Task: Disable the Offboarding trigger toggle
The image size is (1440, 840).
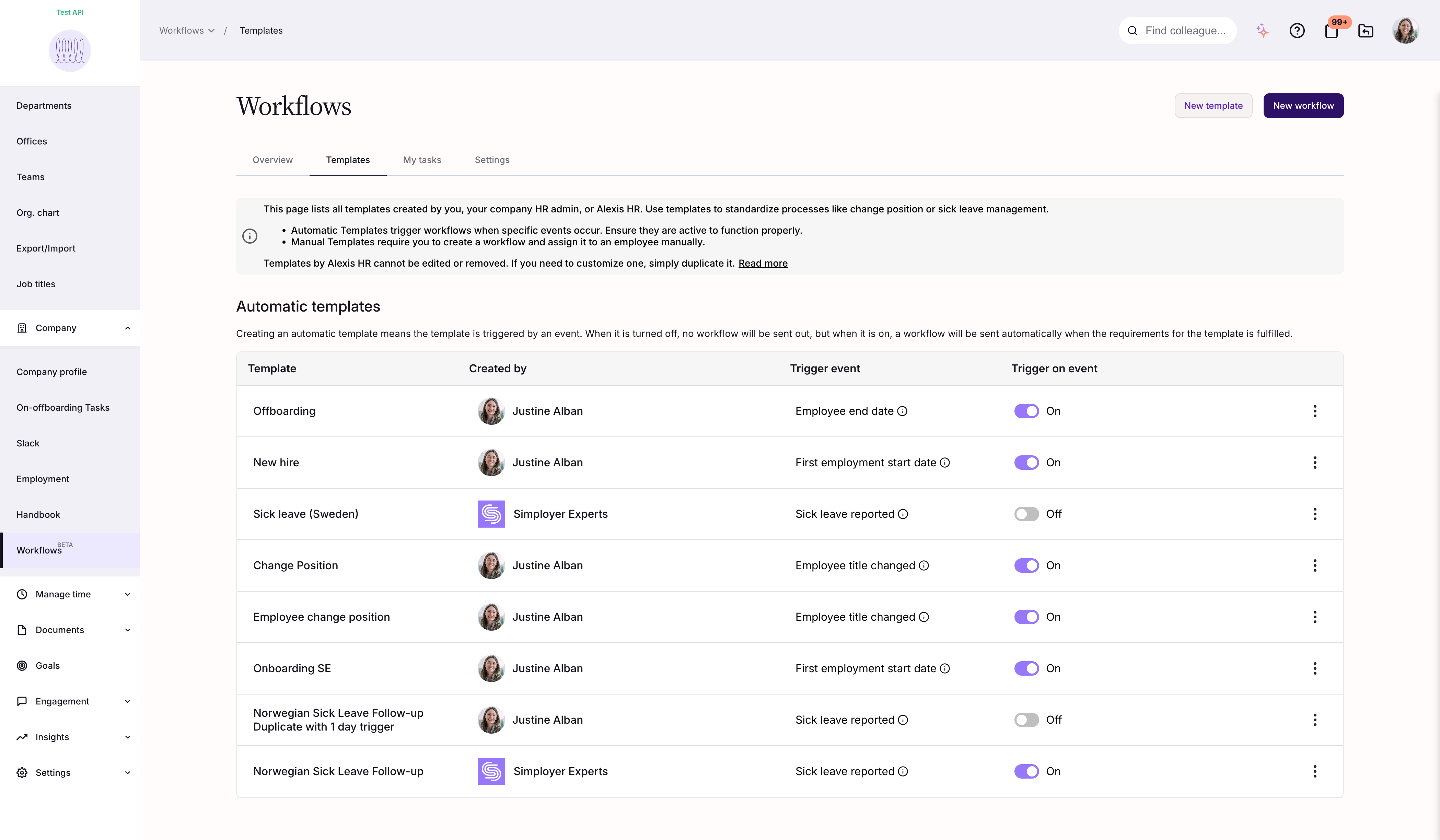Action: tap(1026, 411)
